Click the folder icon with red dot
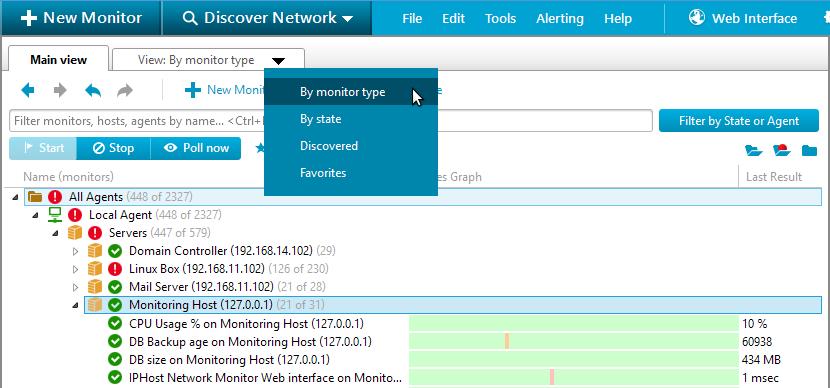This screenshot has height=388, width=830. pos(781,150)
